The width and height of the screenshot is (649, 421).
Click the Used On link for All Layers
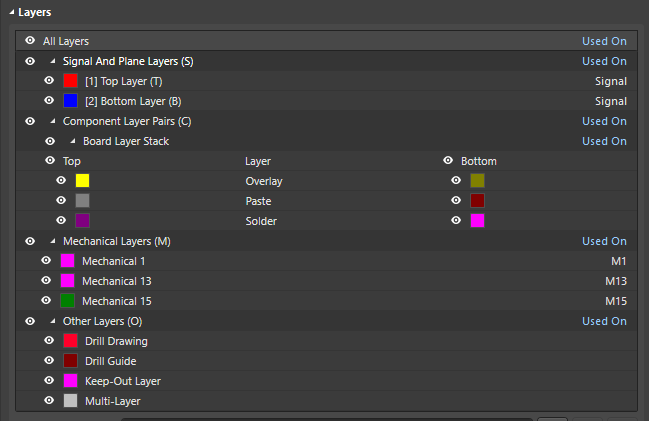pos(604,41)
